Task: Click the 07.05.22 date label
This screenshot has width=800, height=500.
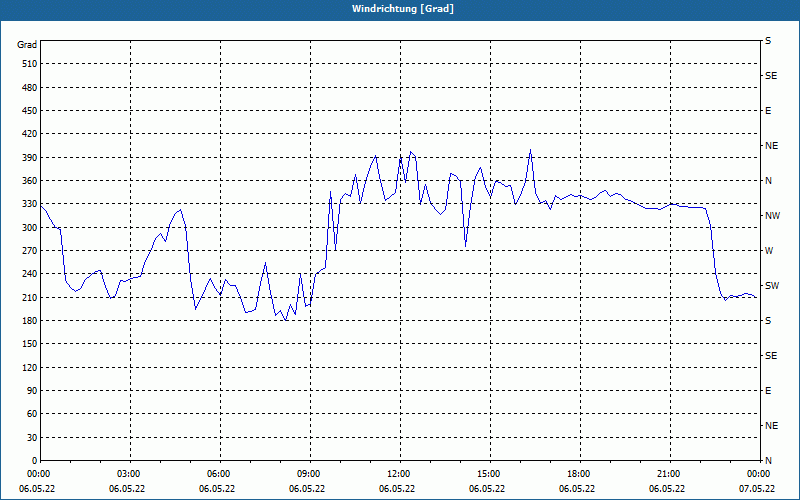Action: tap(757, 489)
